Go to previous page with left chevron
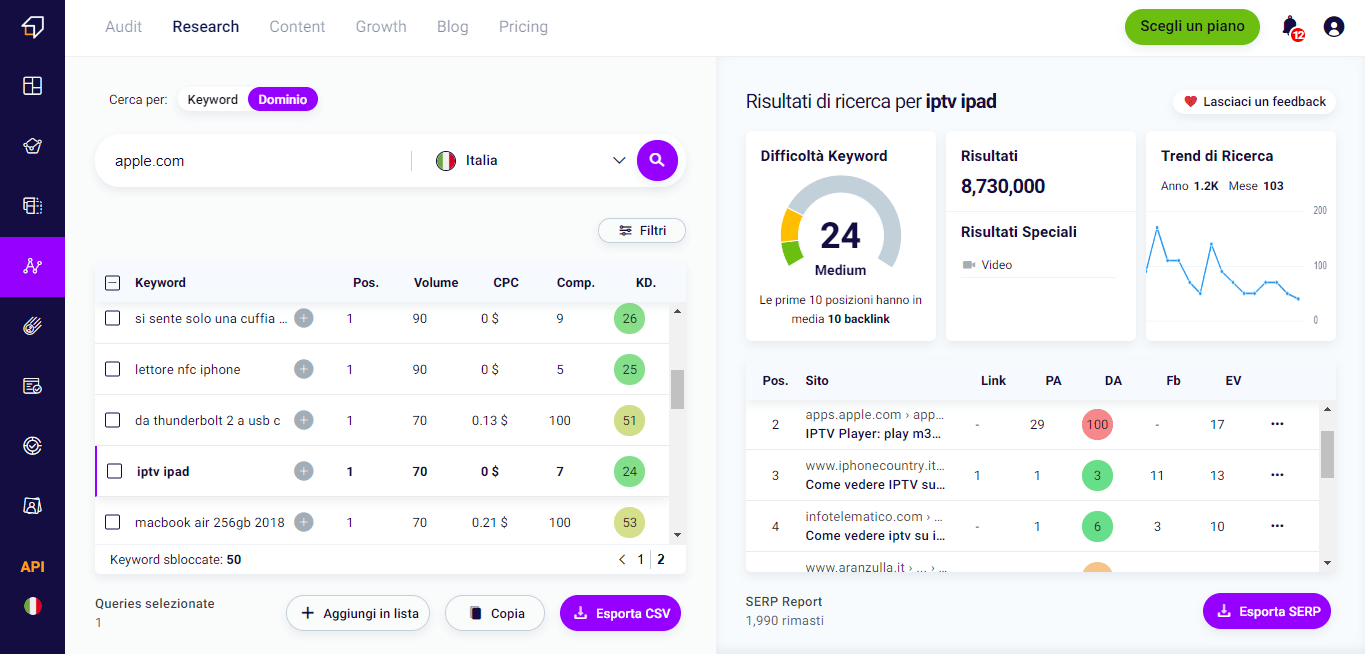The image size is (1365, 654). 622,560
